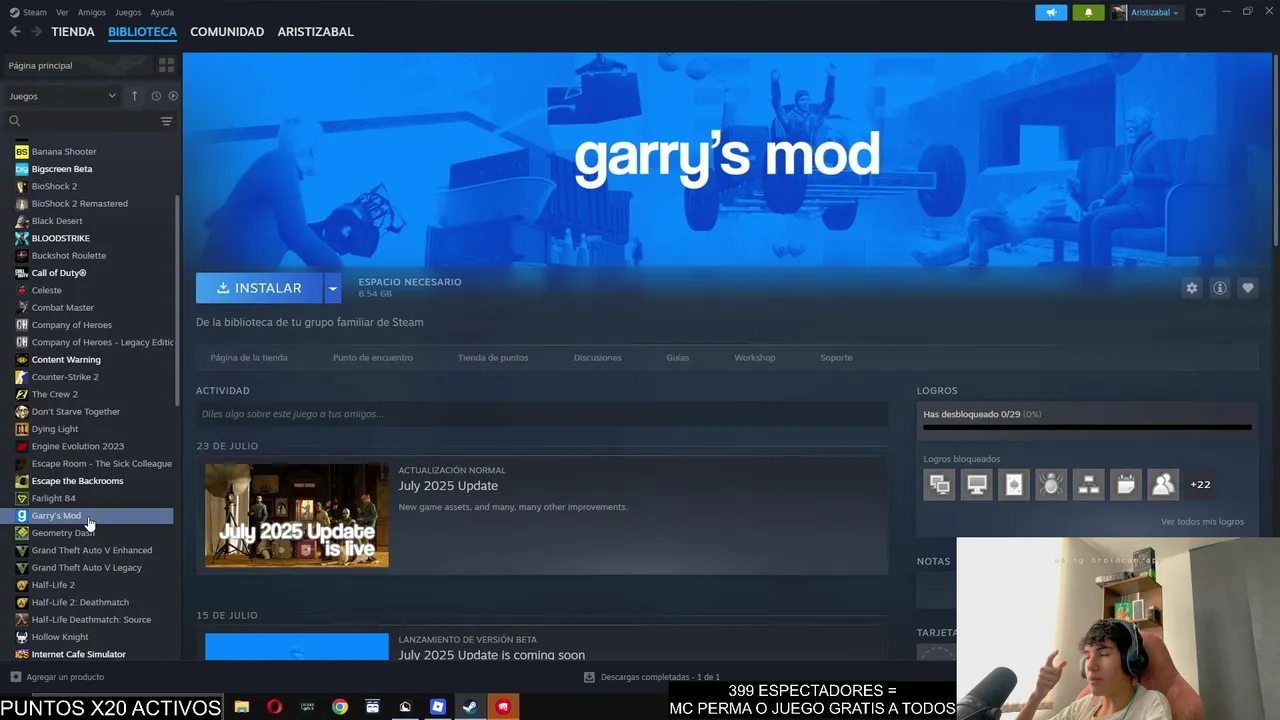Image resolution: width=1280 pixels, height=720 pixels.
Task: Click Ver todos mis logros
Action: click(x=1202, y=522)
